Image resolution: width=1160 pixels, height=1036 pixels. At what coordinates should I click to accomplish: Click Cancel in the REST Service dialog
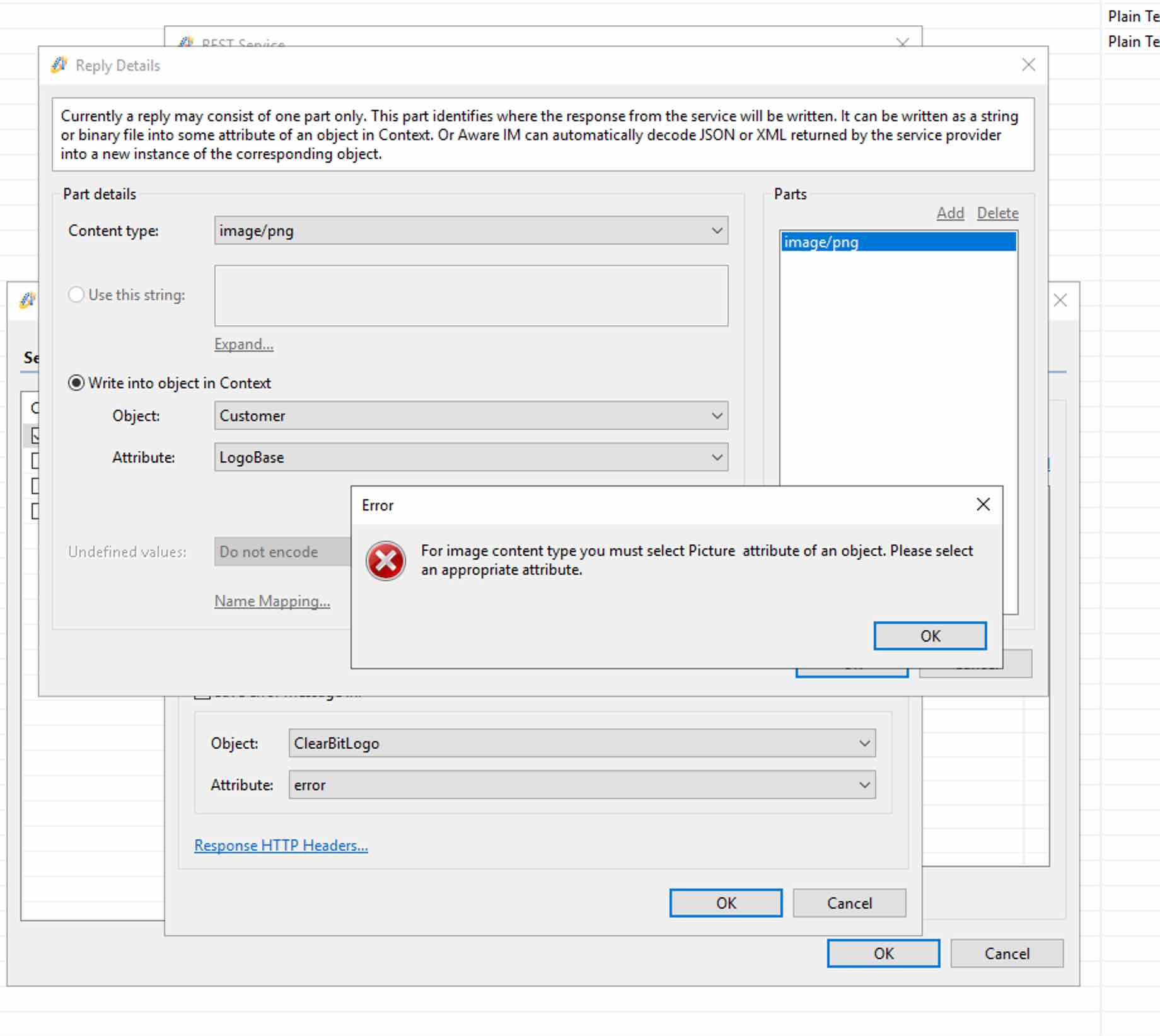[849, 903]
